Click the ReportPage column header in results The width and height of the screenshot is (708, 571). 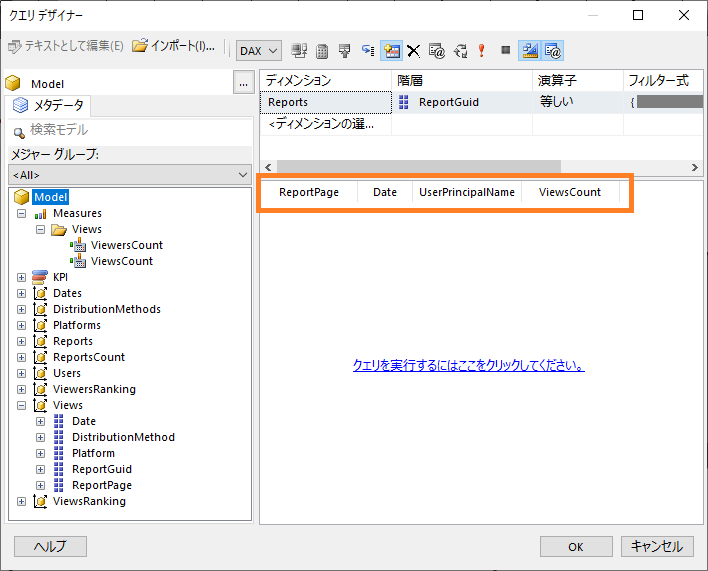coord(309,192)
